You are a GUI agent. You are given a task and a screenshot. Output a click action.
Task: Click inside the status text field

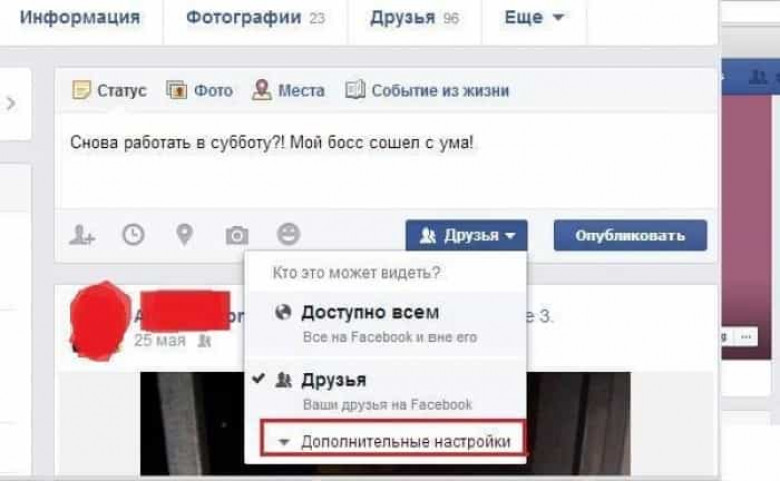[x=386, y=160]
